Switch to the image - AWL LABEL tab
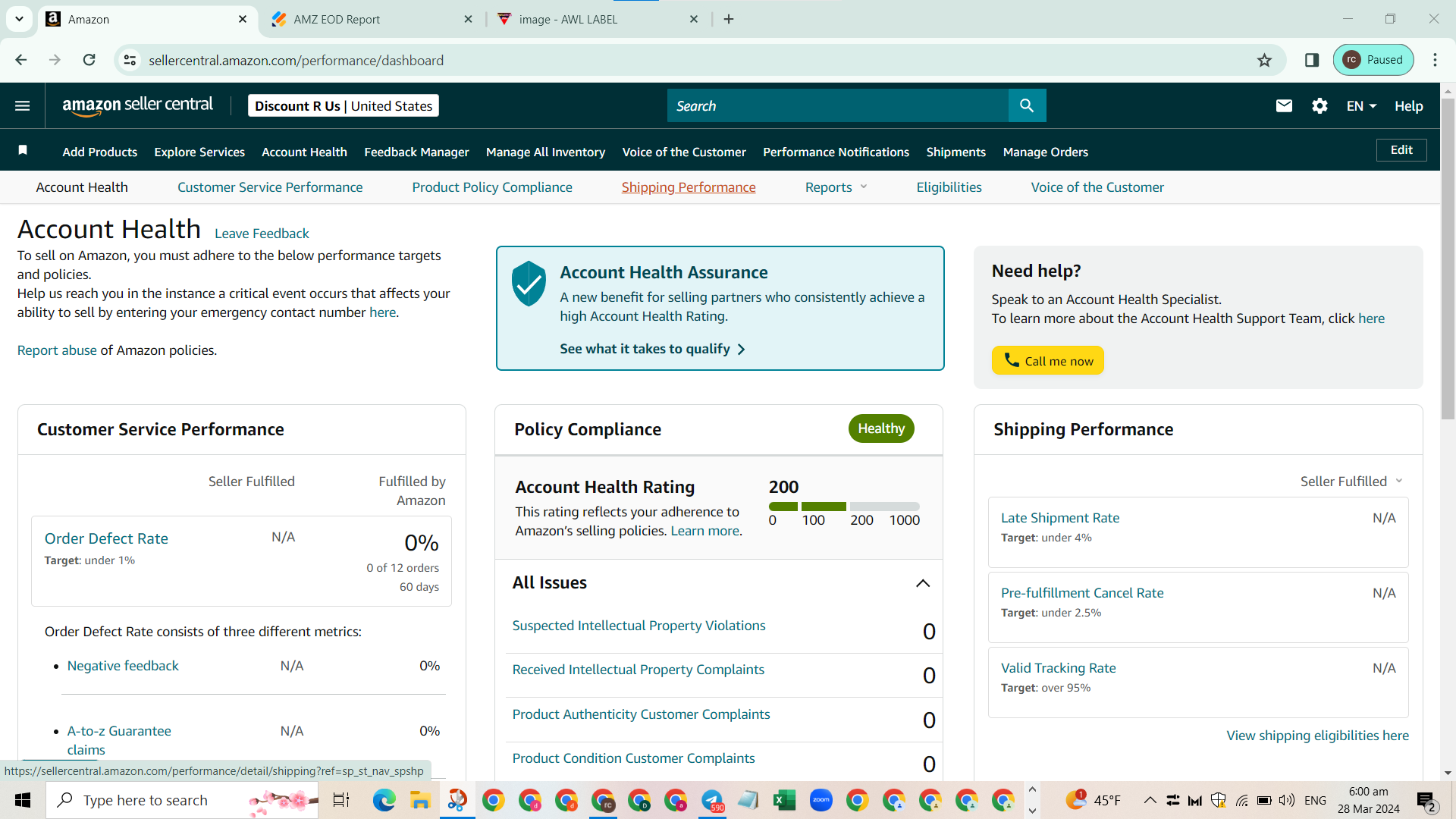The image size is (1456, 819). coord(598,19)
